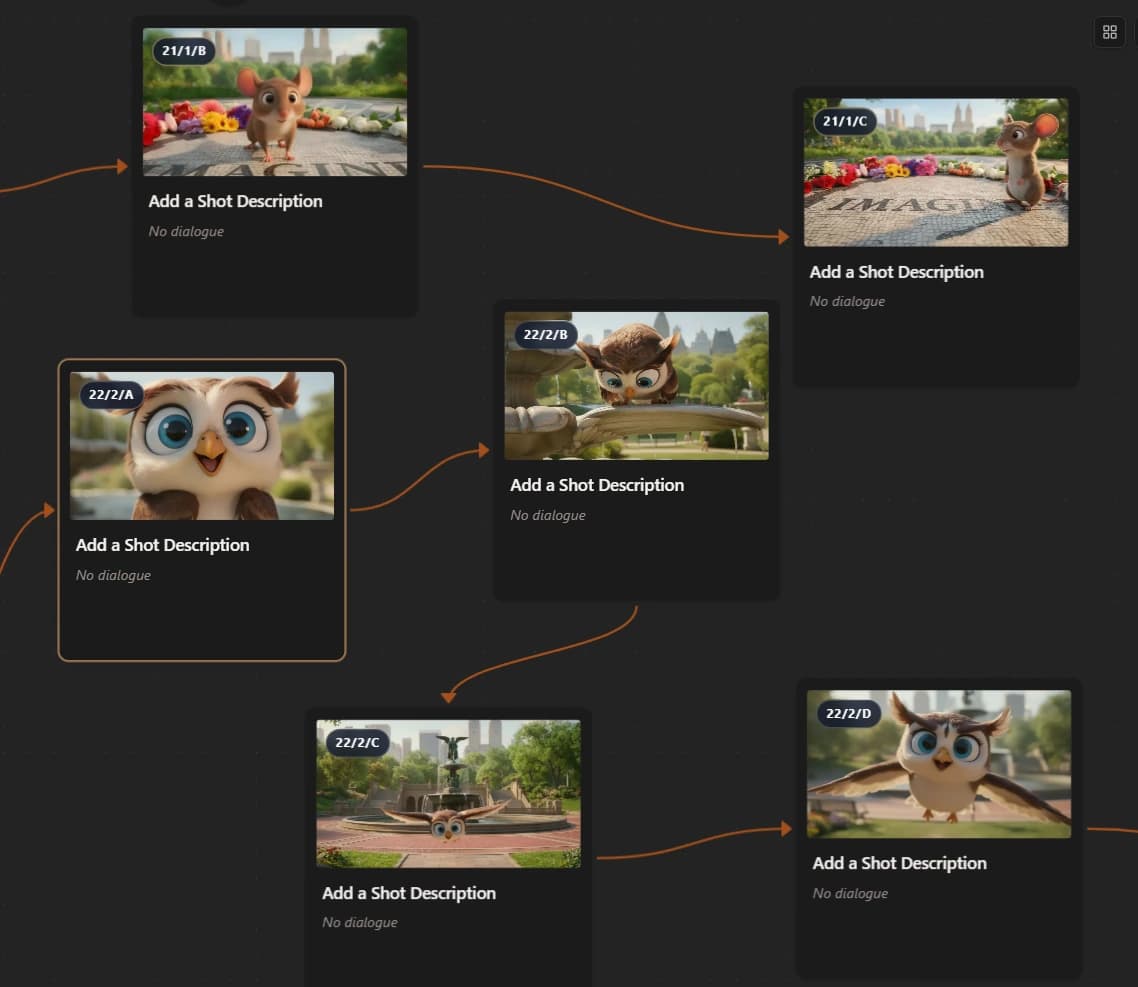
Task: Open the flying owl thumbnail of shot 22/2/D
Action: [938, 763]
